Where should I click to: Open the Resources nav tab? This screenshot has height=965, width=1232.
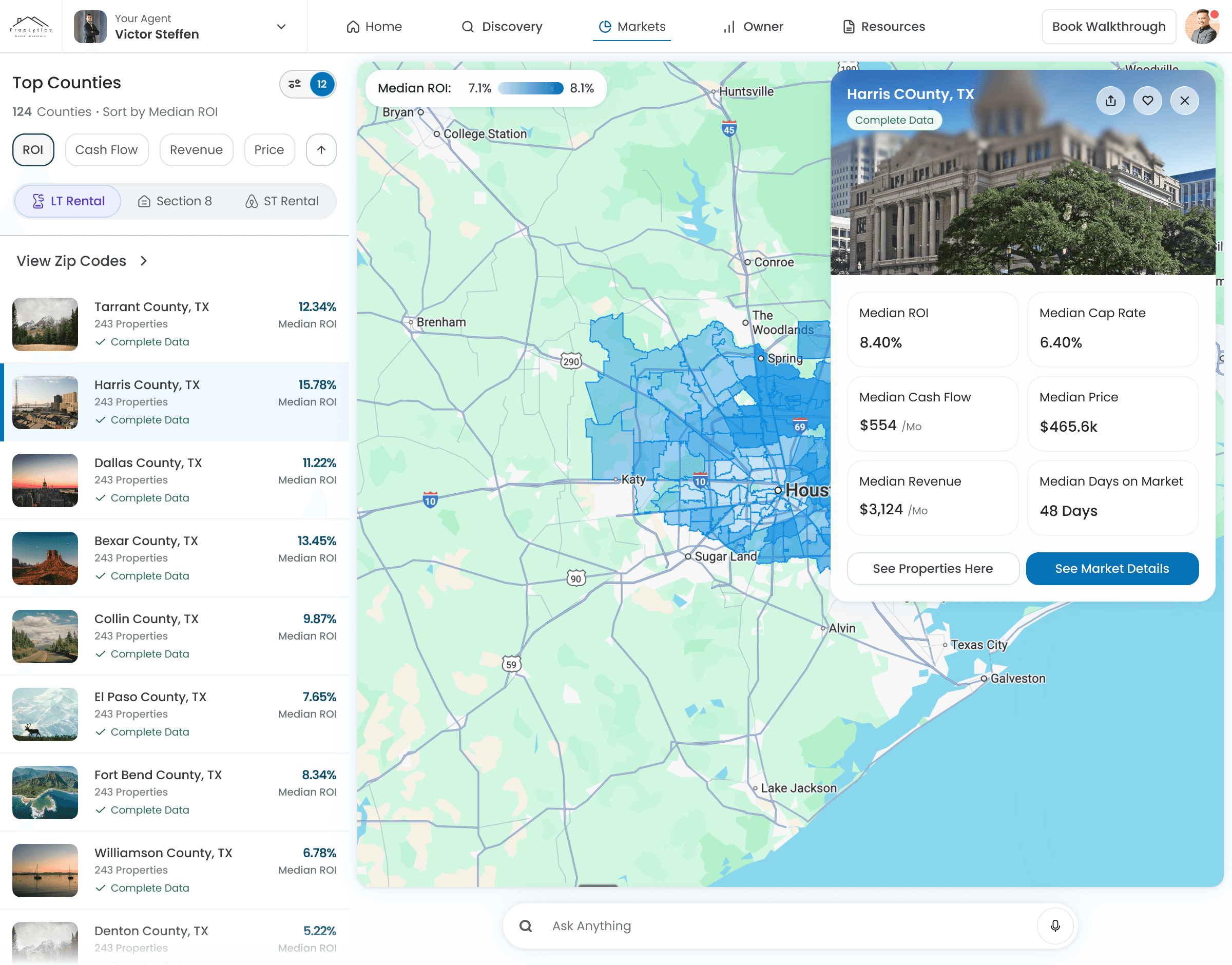click(883, 27)
